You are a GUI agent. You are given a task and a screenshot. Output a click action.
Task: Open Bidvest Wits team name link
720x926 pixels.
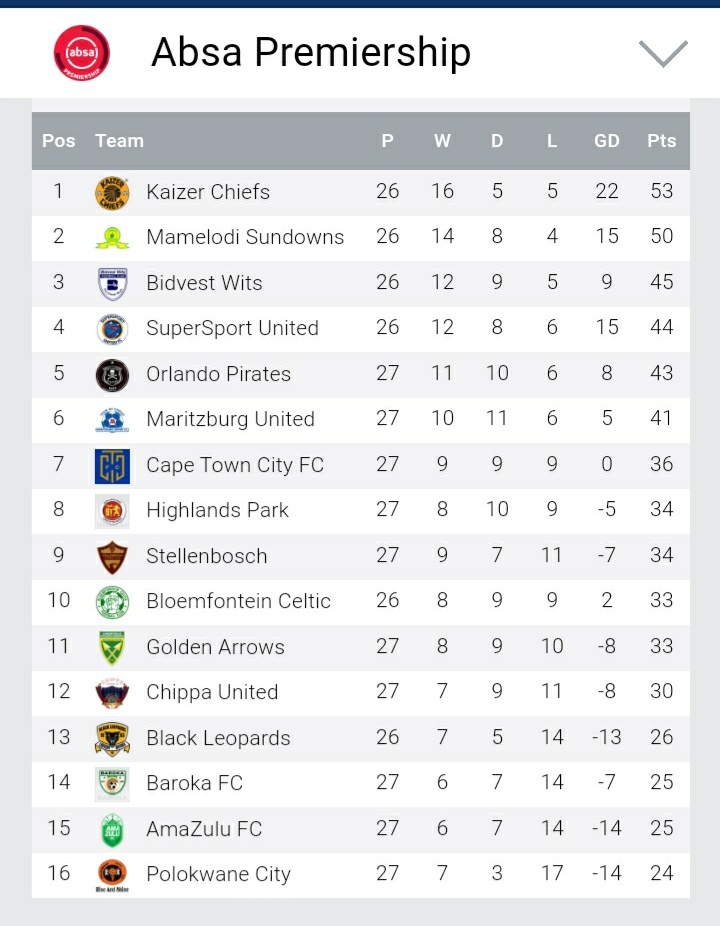(204, 283)
